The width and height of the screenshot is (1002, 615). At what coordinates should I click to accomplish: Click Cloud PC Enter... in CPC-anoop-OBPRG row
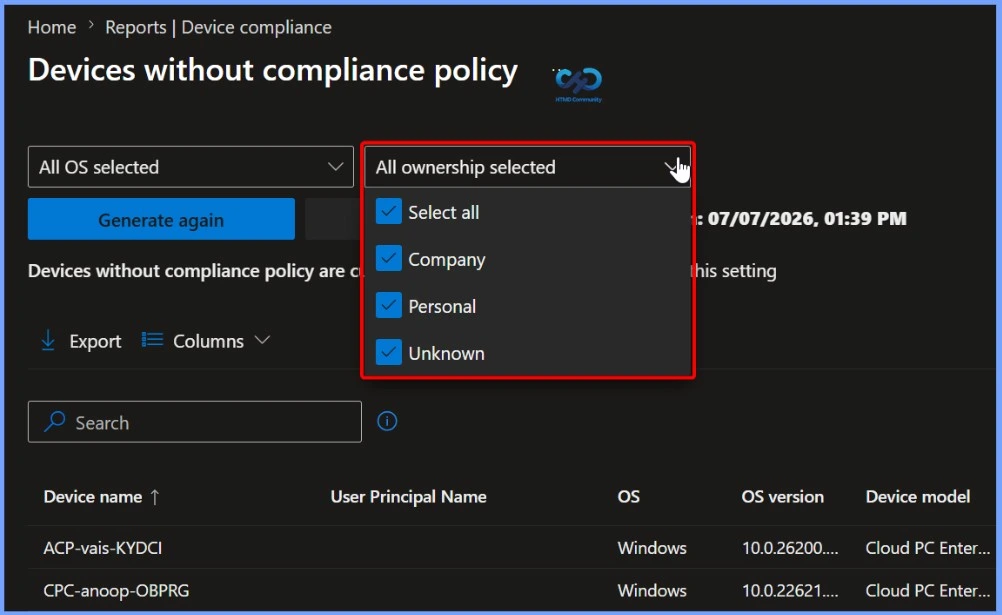tap(928, 590)
